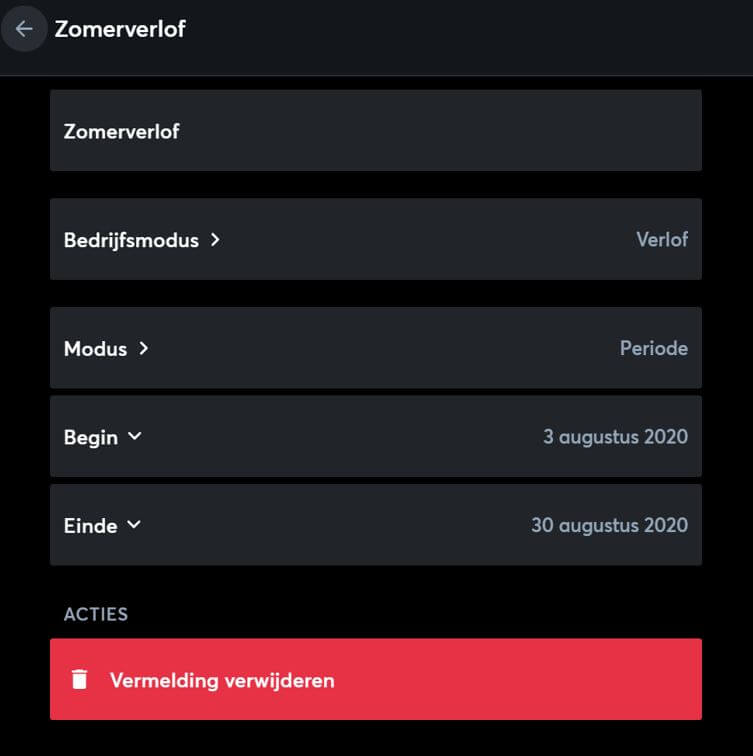Click the chevron next to Bedrijfsmodus
This screenshot has height=756, width=753.
215,240
